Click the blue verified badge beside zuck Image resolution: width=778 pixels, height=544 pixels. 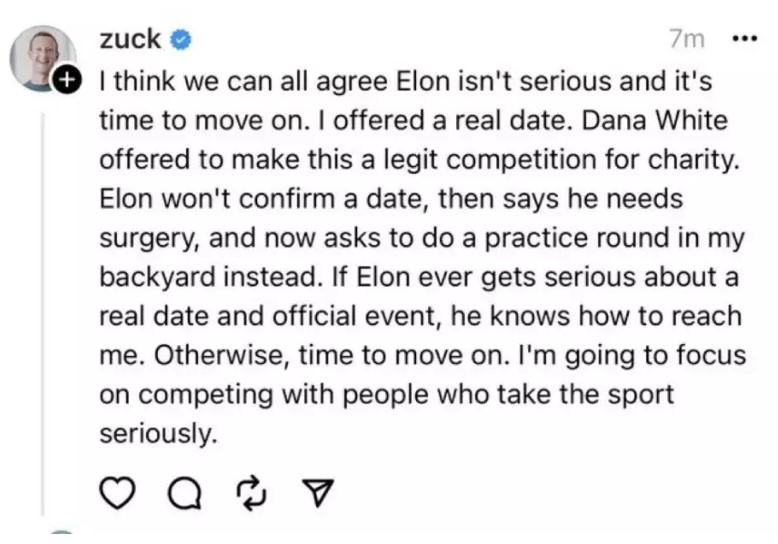coord(181,40)
